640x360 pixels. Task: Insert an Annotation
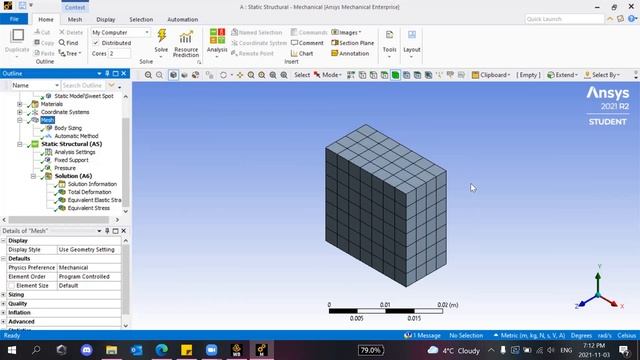(350, 53)
